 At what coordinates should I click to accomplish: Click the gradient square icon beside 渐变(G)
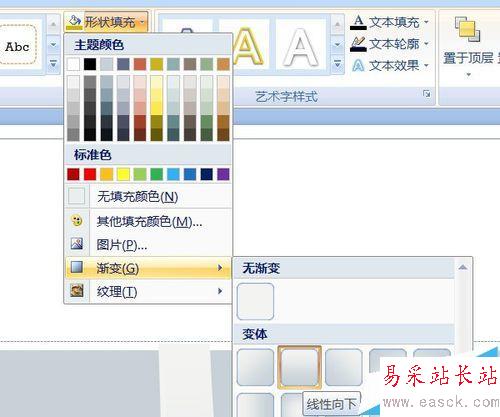click(77, 267)
